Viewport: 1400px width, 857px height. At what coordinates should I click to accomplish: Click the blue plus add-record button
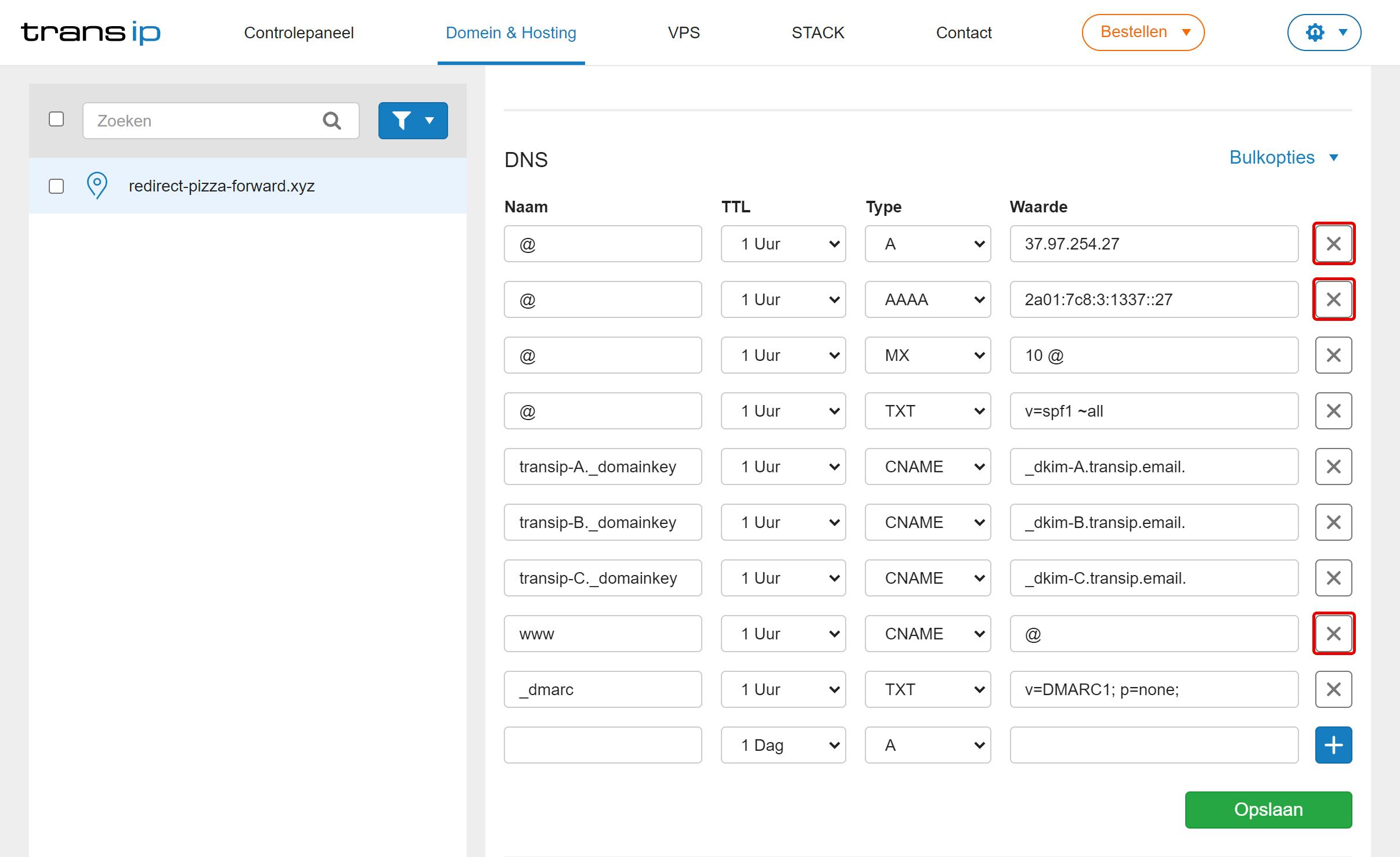(1333, 745)
